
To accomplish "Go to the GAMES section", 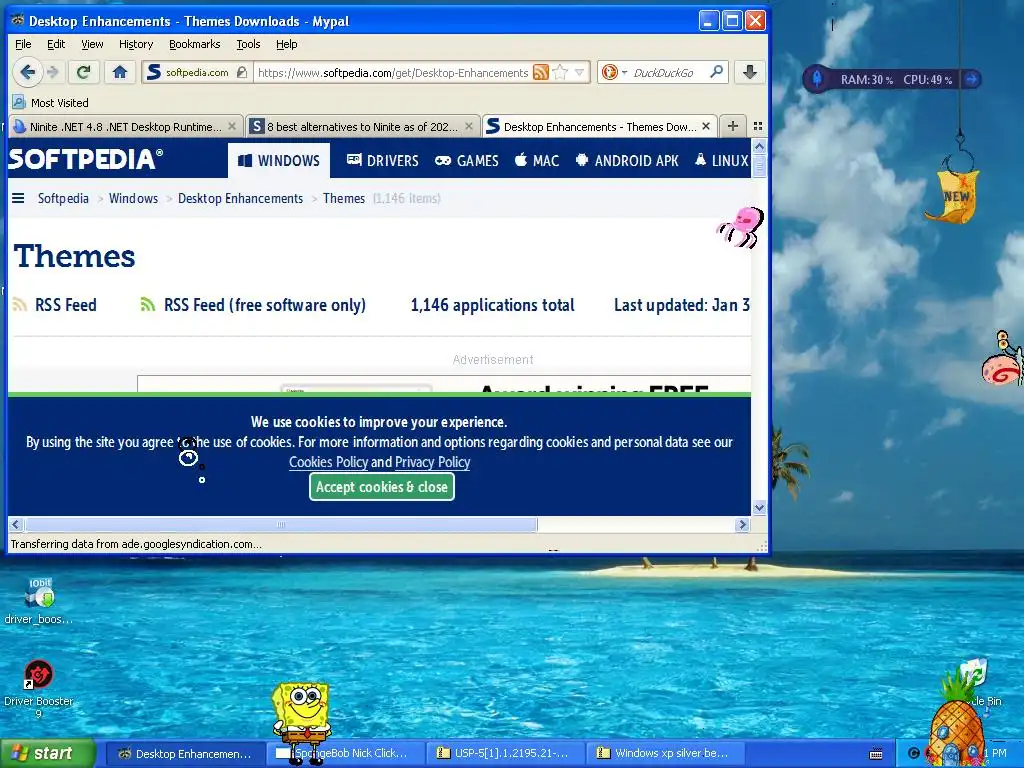I will pos(466,161).
